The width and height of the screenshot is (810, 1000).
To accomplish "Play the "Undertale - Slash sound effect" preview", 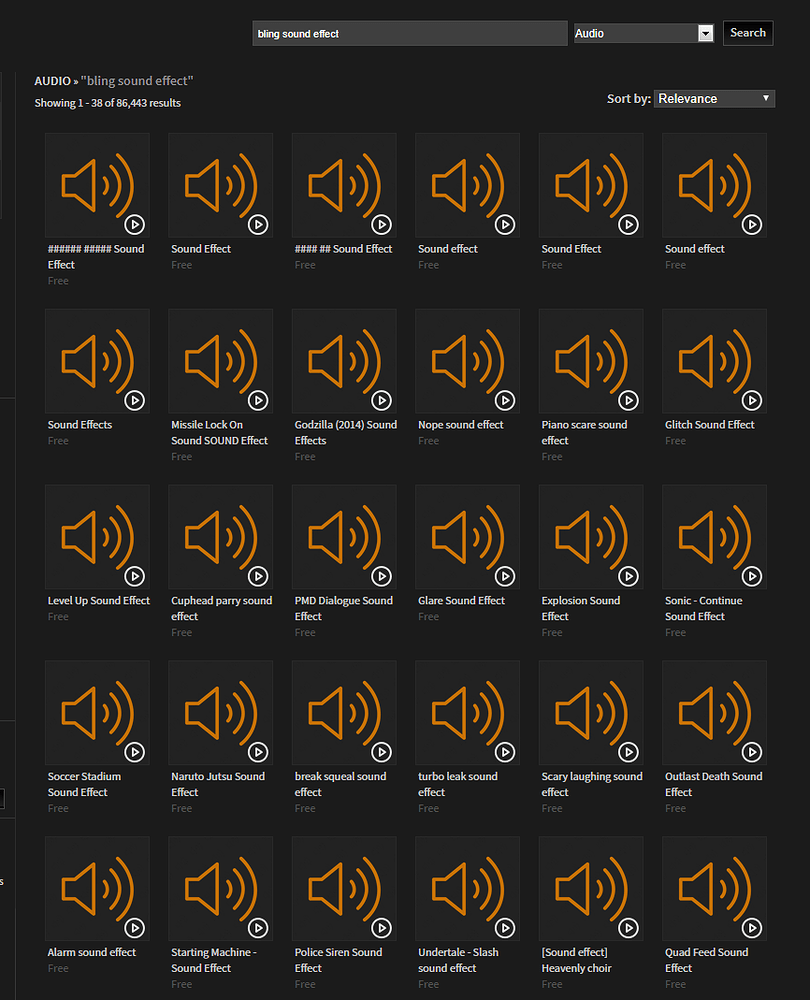I will [x=505, y=928].
